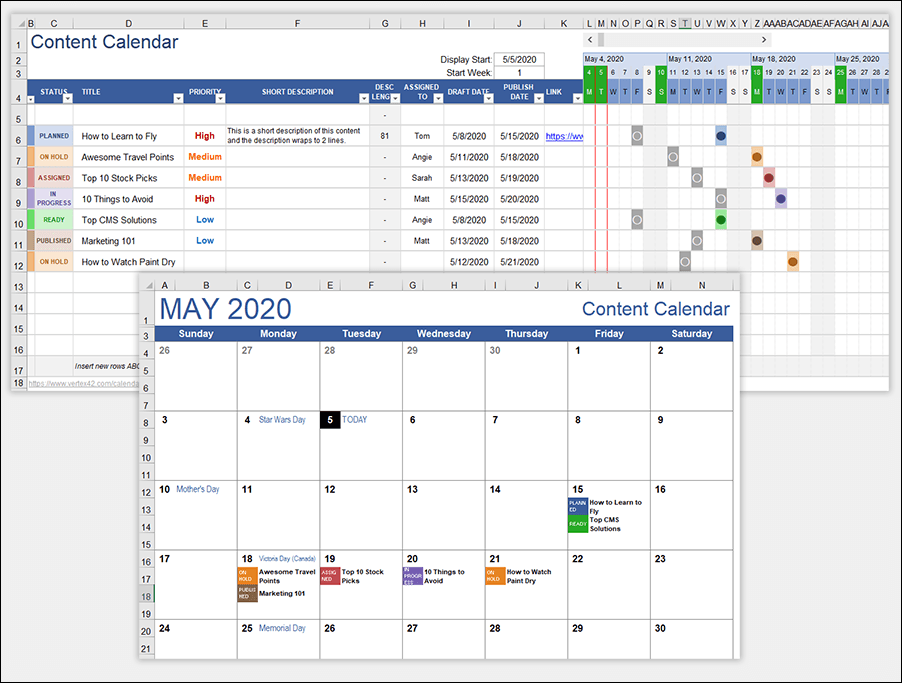Click the red publish dot for Top 10 Stock Picks
Image resolution: width=902 pixels, height=683 pixels.
pyautogui.click(x=769, y=178)
